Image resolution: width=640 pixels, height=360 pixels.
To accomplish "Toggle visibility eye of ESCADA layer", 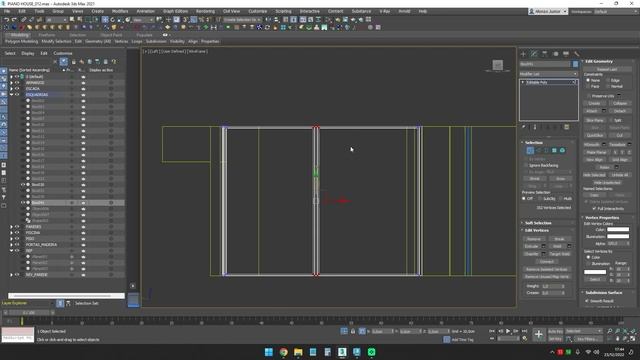I will coord(17,89).
